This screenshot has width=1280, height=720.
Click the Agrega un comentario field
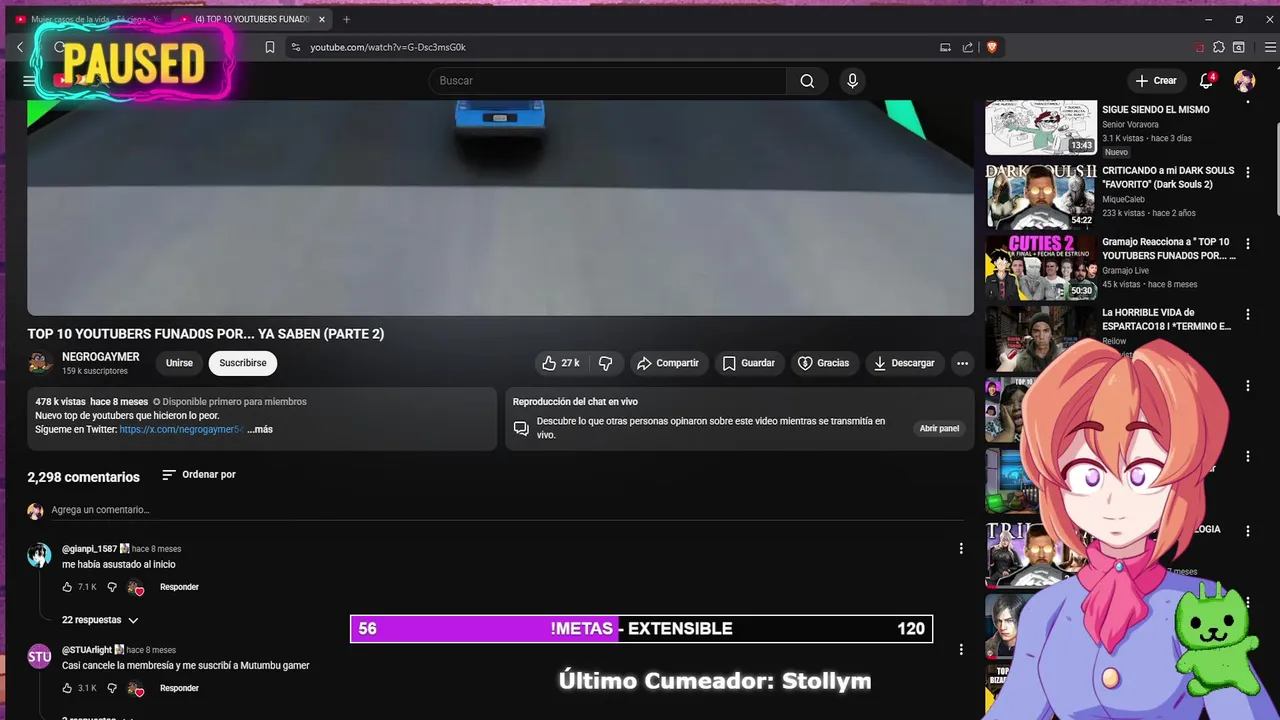(508, 510)
